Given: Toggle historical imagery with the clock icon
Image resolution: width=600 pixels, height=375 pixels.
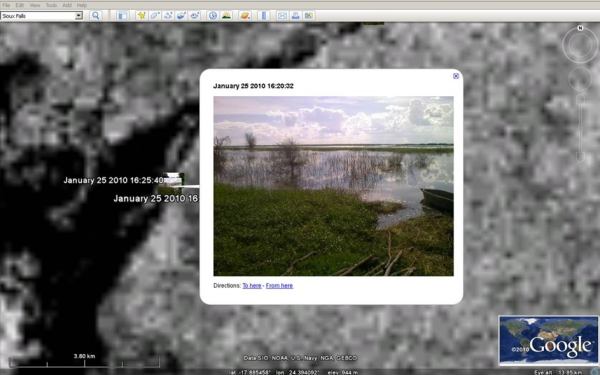Looking at the screenshot, I should tap(213, 16).
